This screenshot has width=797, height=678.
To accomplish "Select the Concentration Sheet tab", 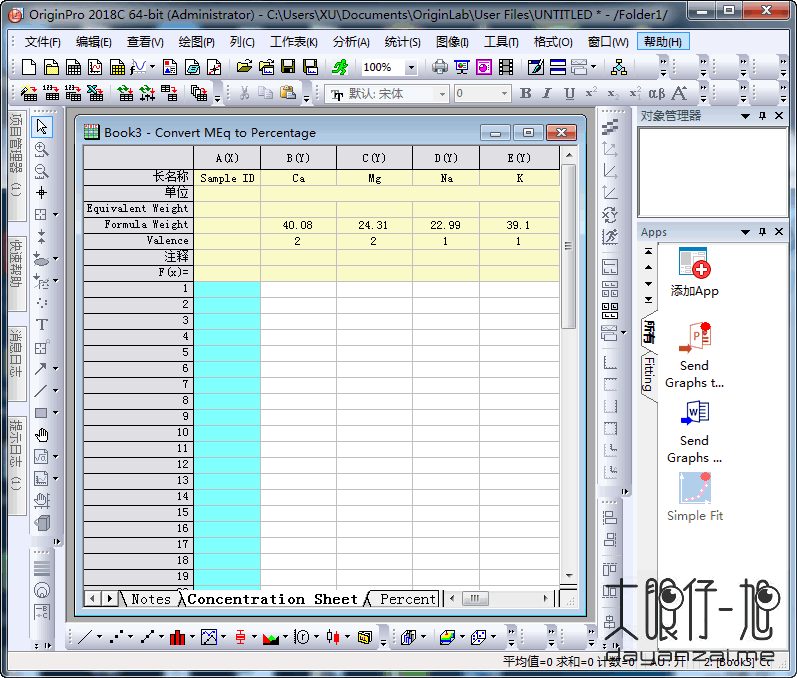I will 272,599.
